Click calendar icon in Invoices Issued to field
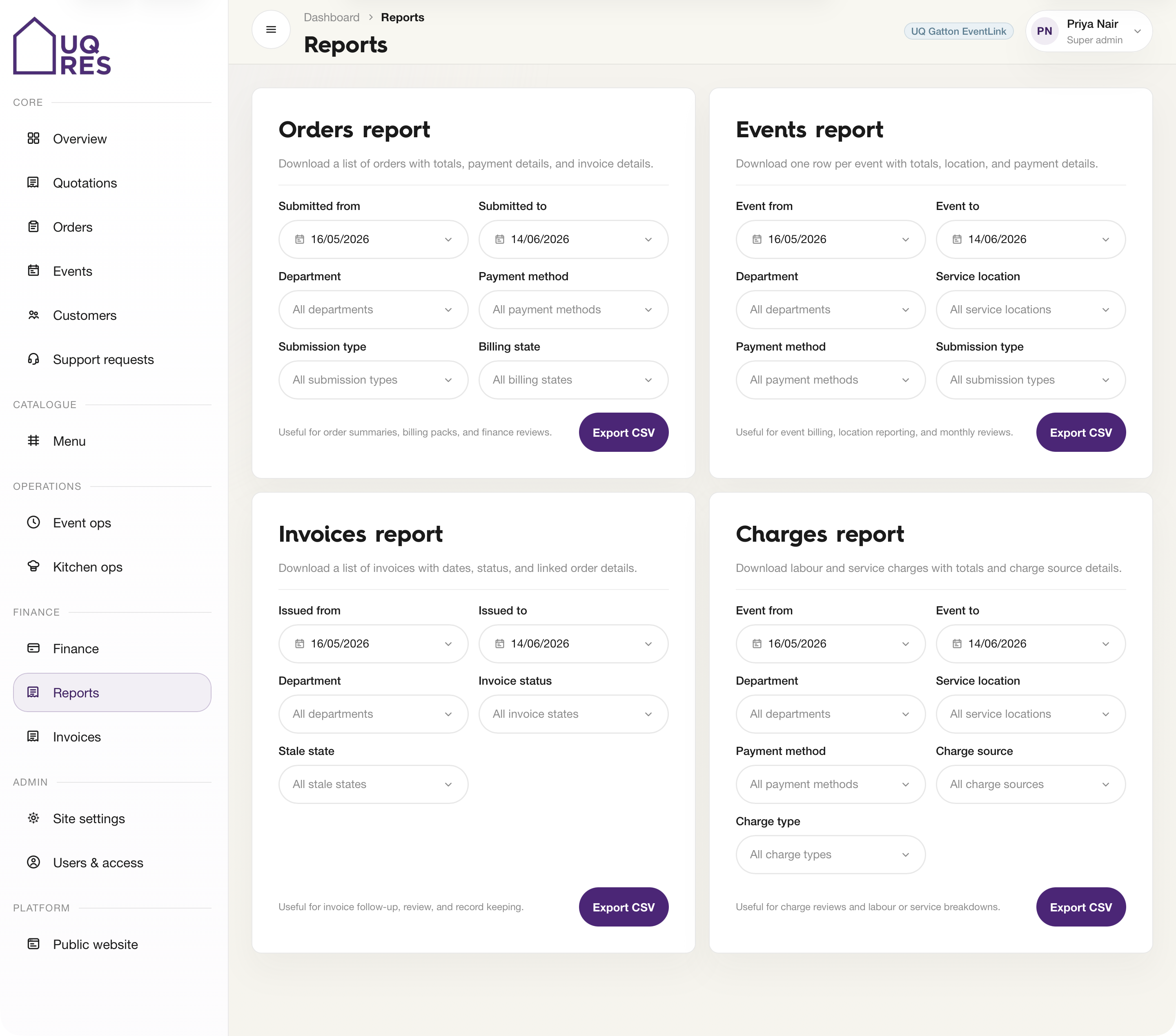This screenshot has width=1176, height=1036. 499,644
